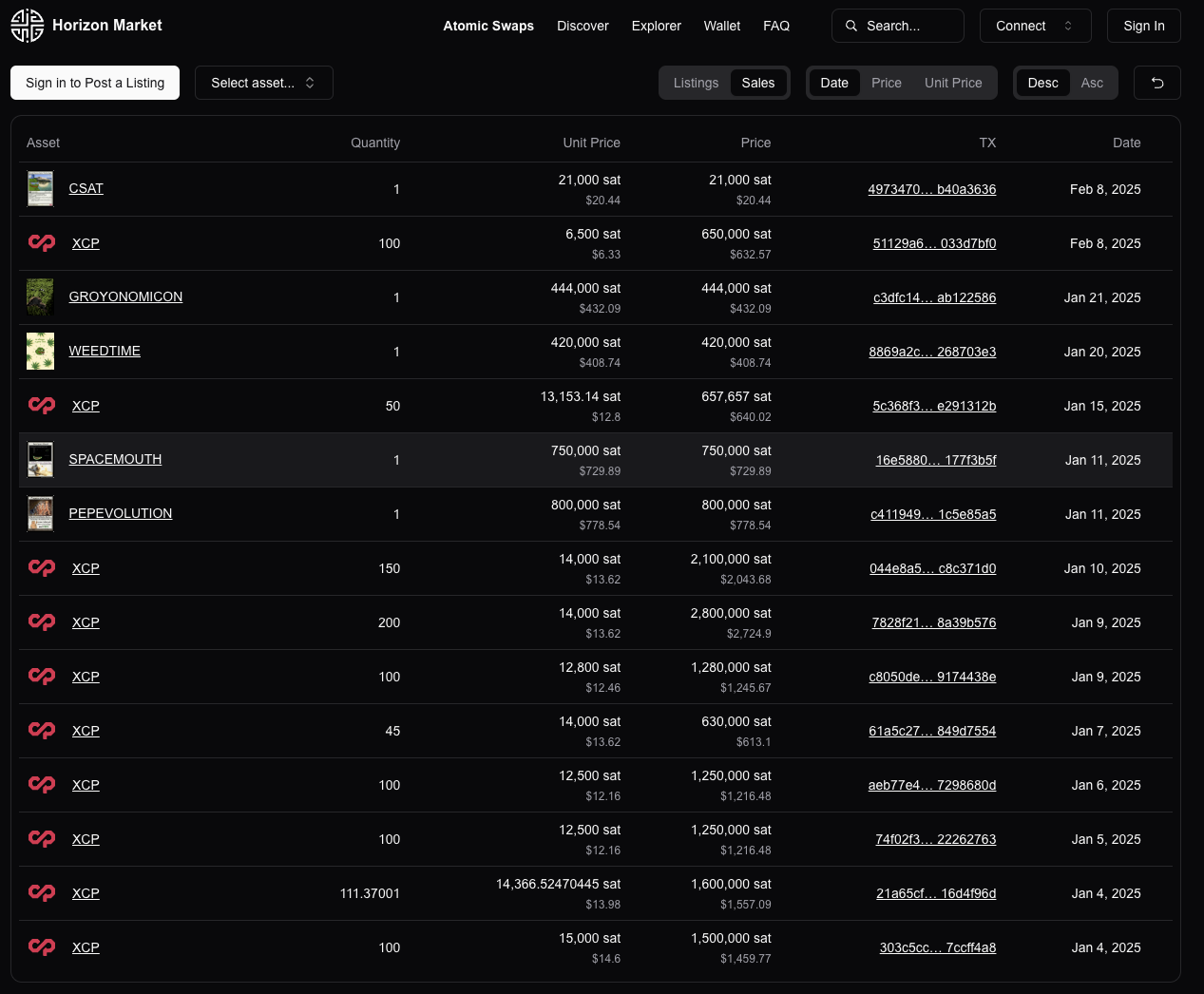1204x994 pixels.
Task: Click Sign in to Post a Listing
Action: tap(95, 83)
